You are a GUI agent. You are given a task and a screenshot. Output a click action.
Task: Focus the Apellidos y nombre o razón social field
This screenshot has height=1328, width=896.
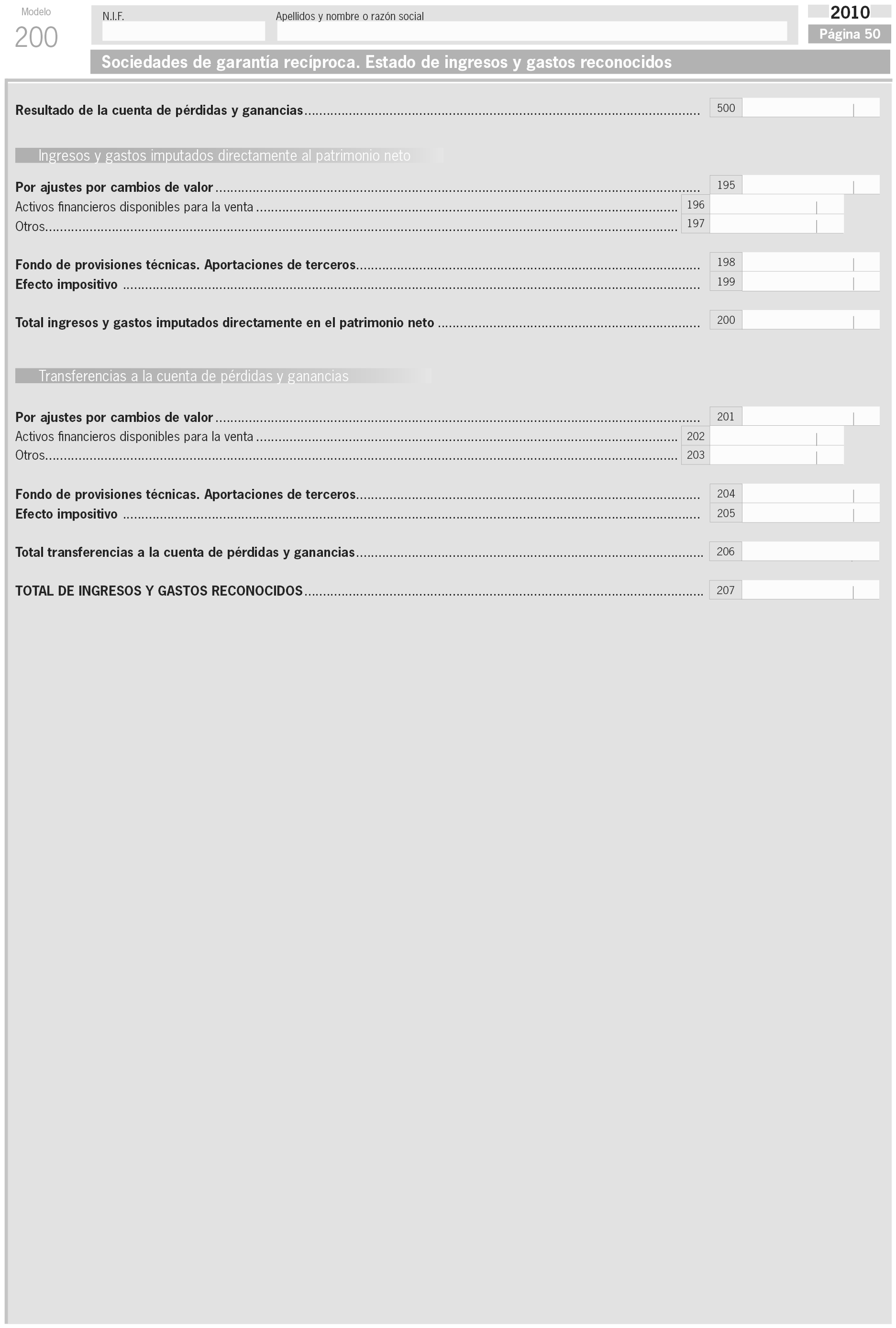tap(531, 31)
